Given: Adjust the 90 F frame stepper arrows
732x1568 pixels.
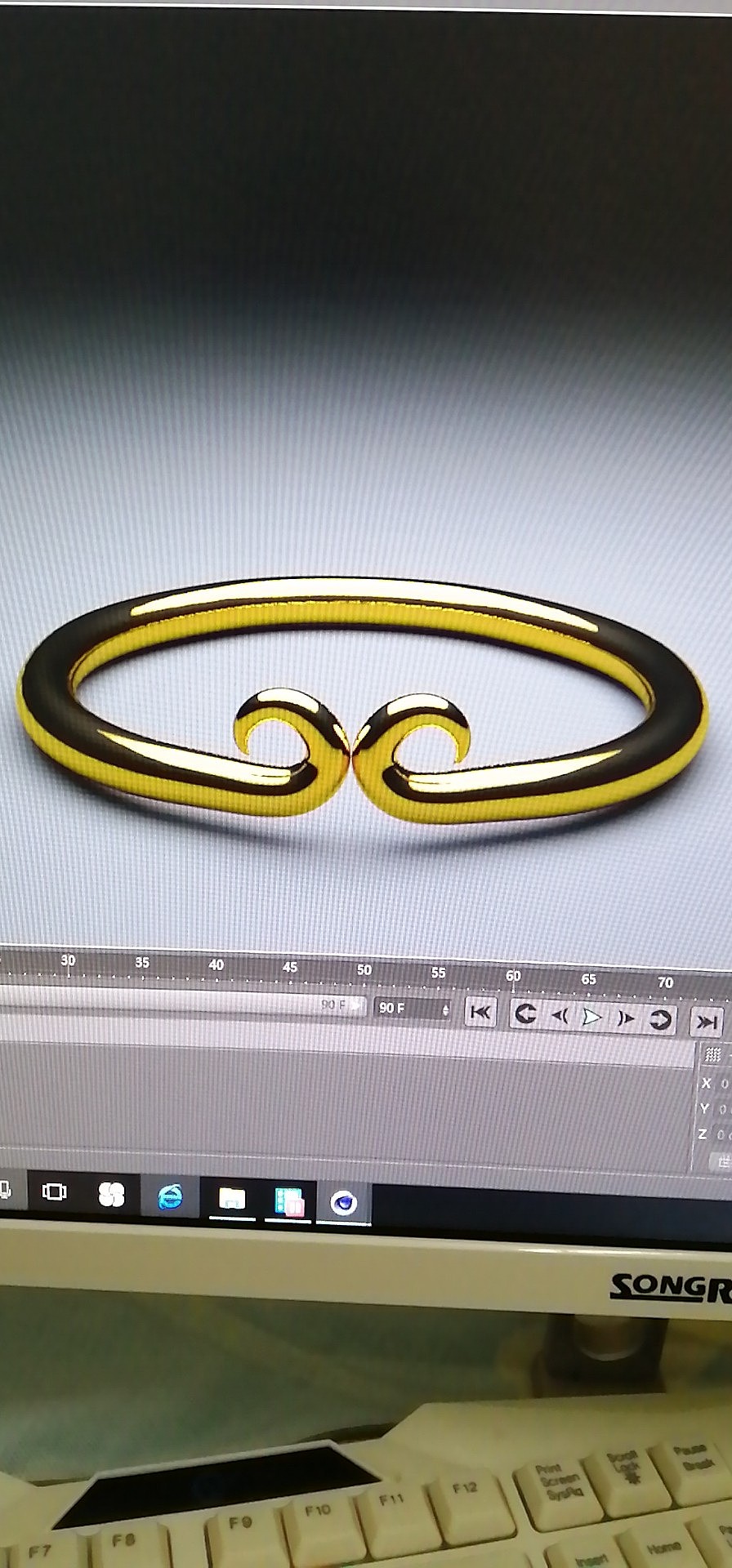Looking at the screenshot, I should coord(445,1010).
